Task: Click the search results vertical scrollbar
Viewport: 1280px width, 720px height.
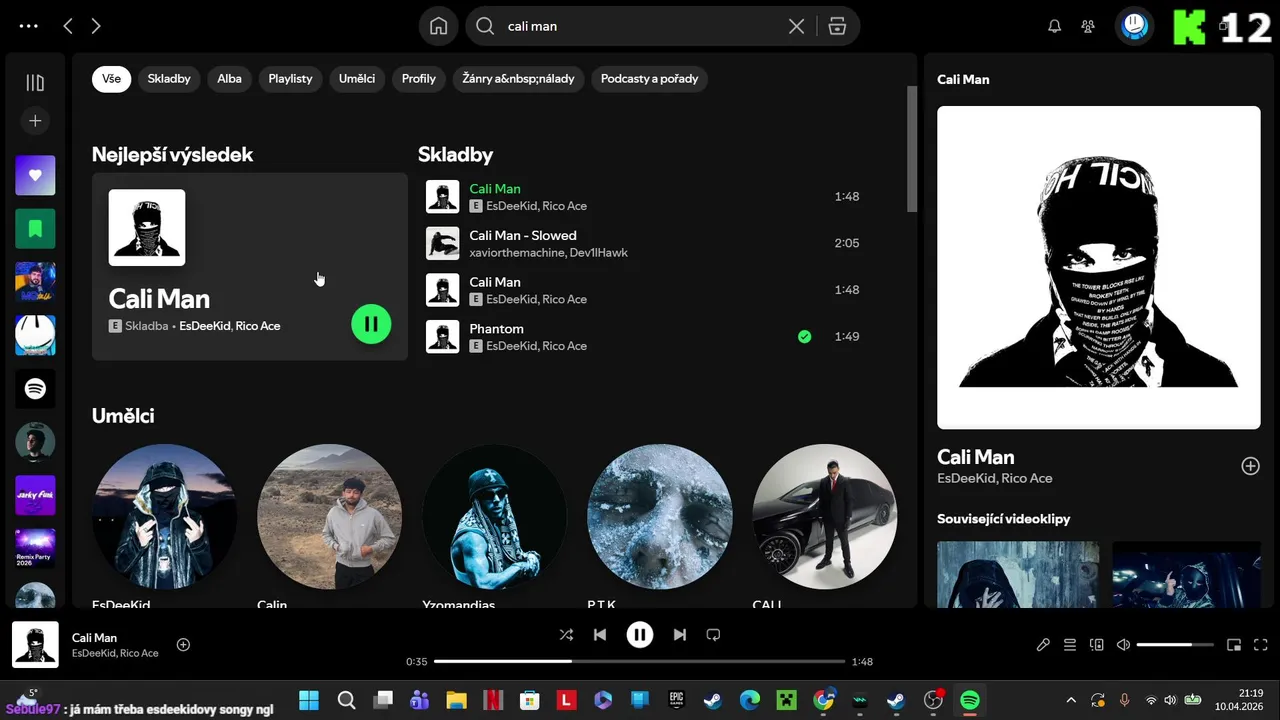Action: pyautogui.click(x=911, y=148)
